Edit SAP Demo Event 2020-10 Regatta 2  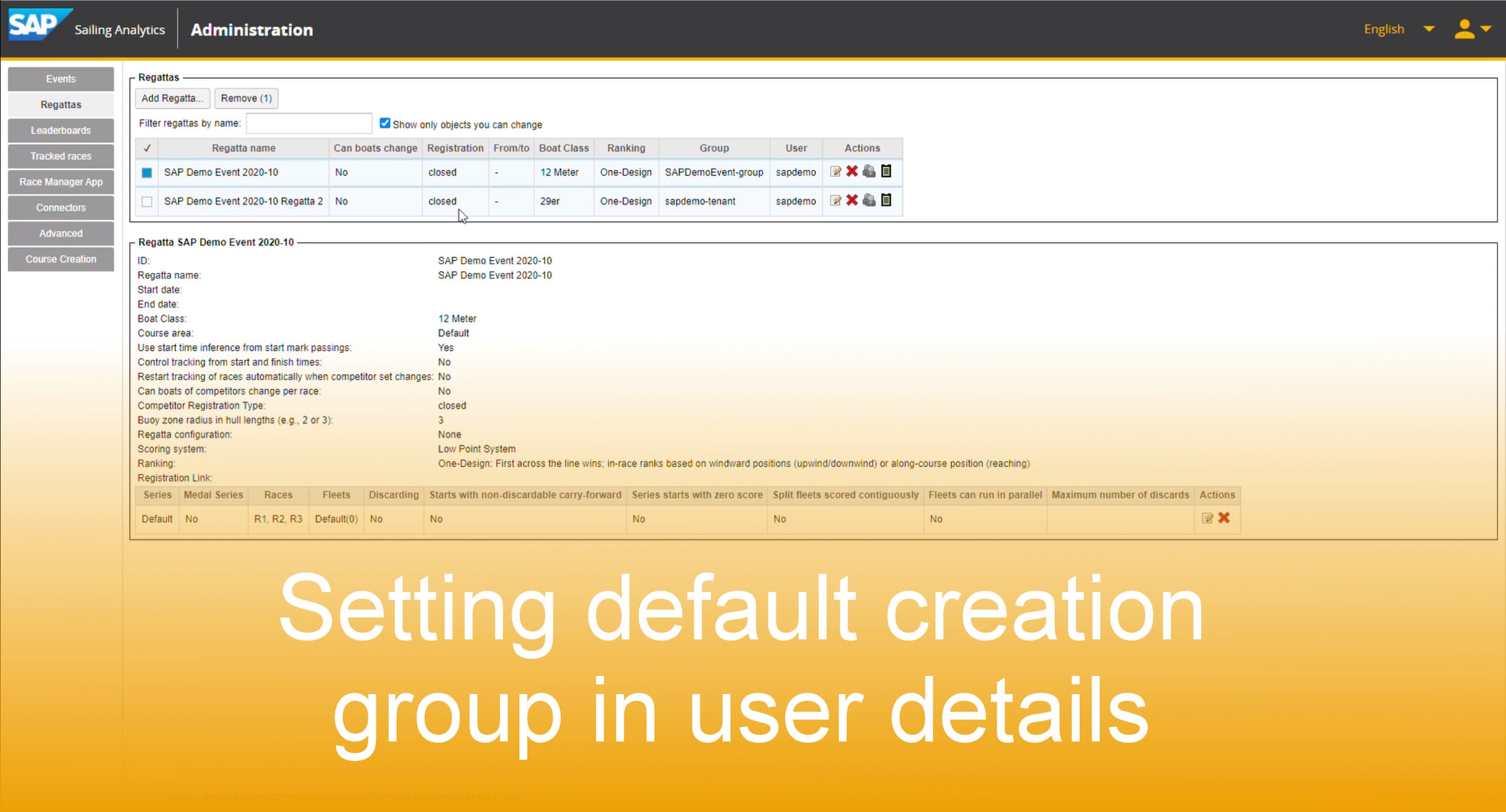pos(835,201)
